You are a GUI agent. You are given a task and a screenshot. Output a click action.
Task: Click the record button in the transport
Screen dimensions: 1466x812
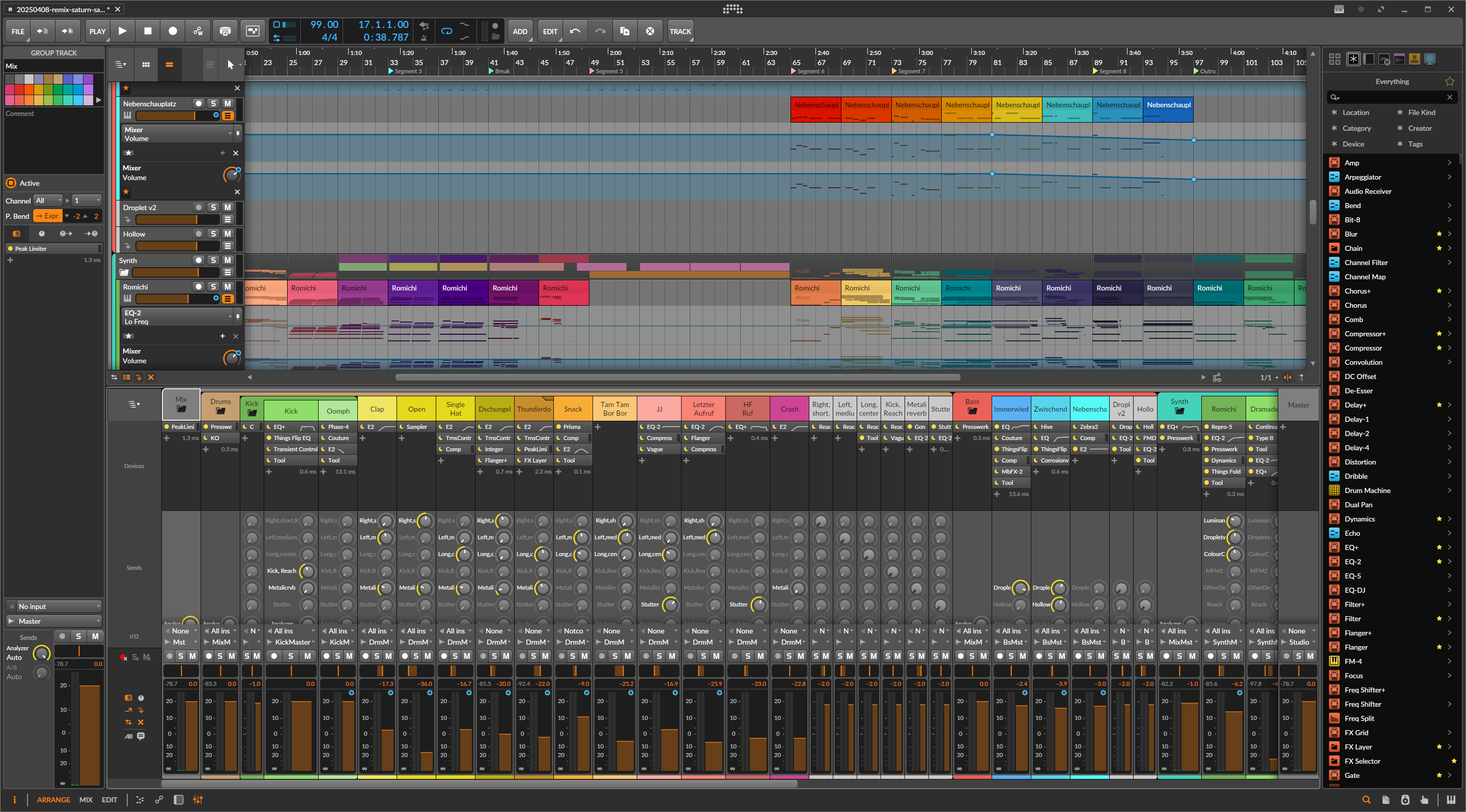point(173,31)
